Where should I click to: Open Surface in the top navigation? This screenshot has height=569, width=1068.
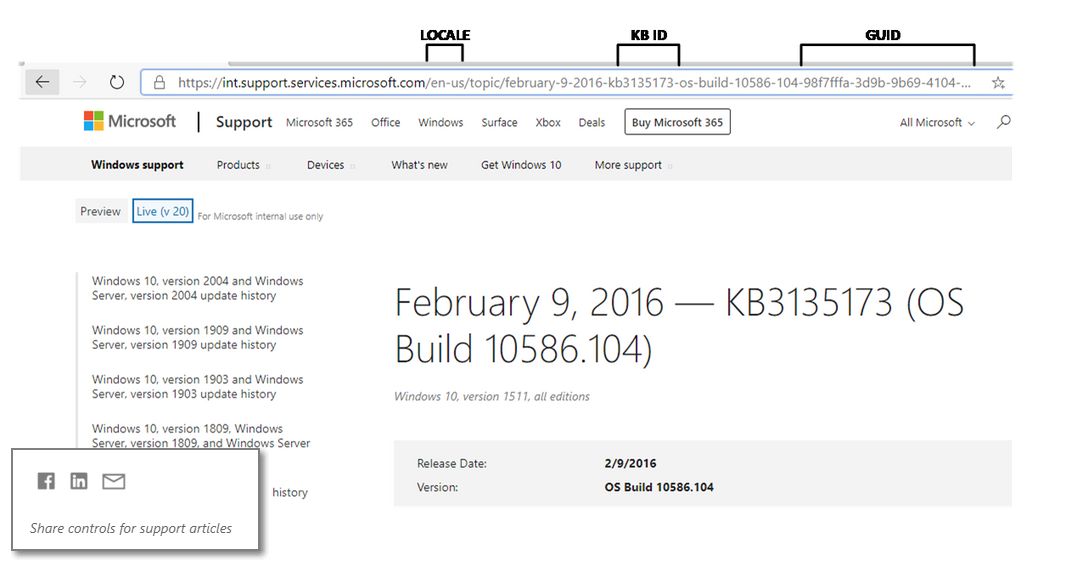click(x=499, y=123)
